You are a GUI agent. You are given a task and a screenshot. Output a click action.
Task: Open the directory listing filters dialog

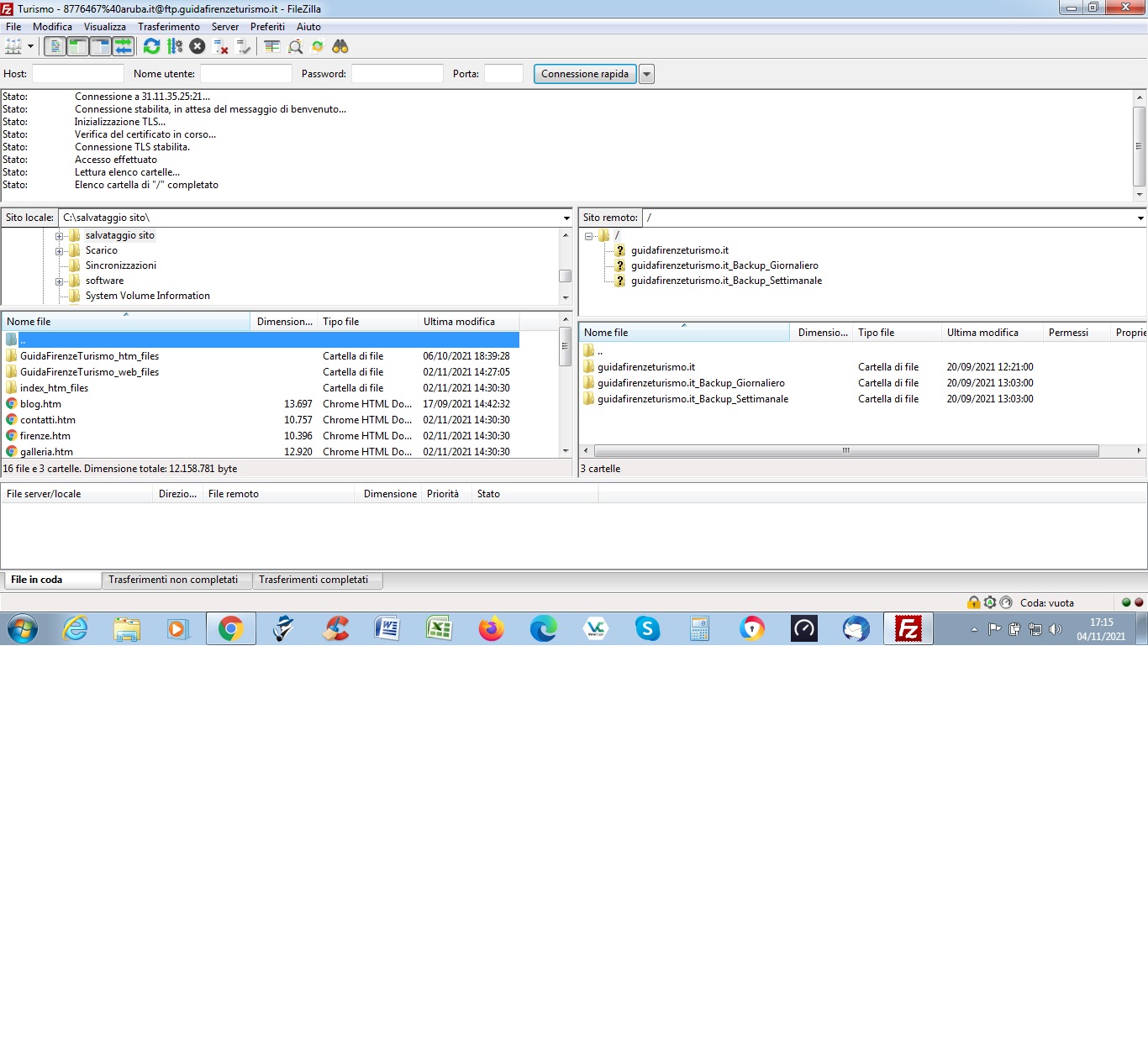(272, 46)
